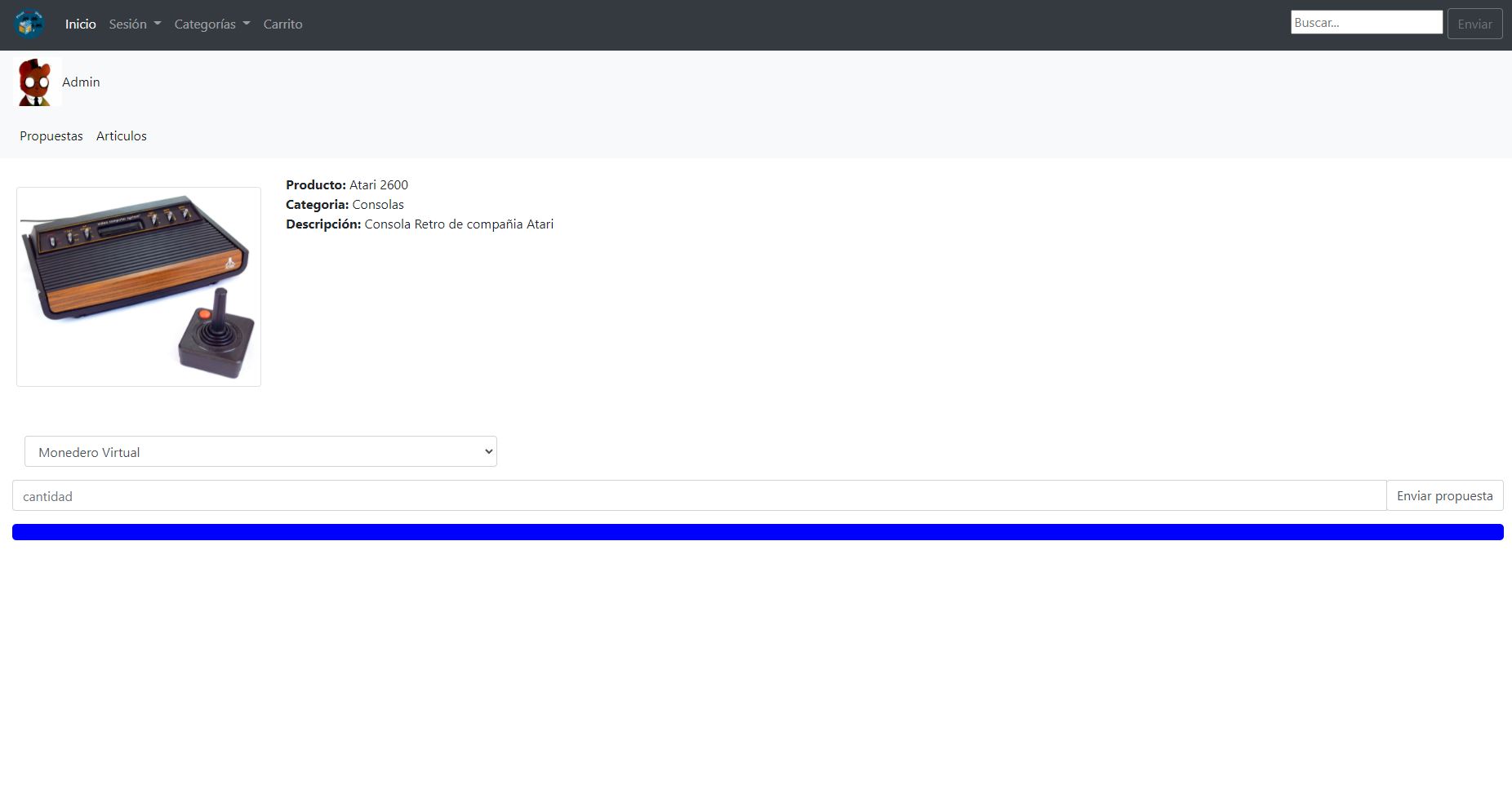Open the Carrito page

[282, 24]
